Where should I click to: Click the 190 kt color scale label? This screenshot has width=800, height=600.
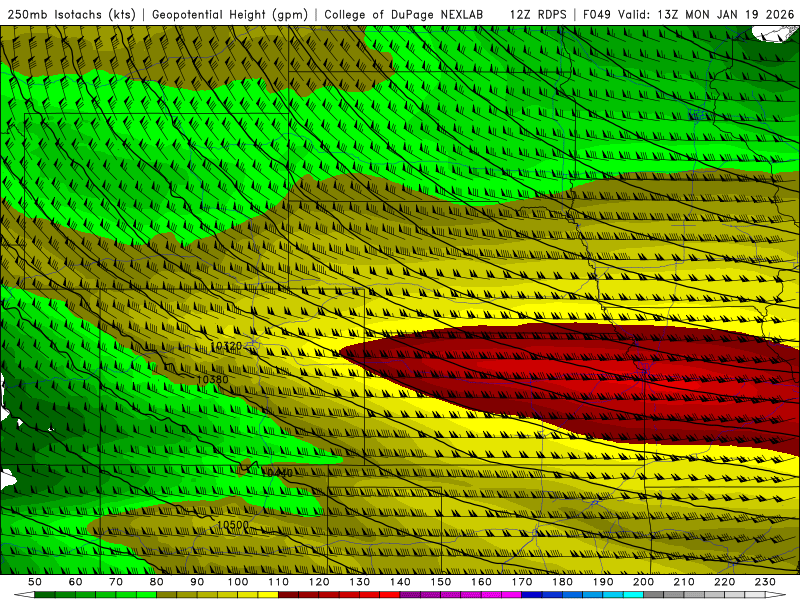click(x=603, y=582)
